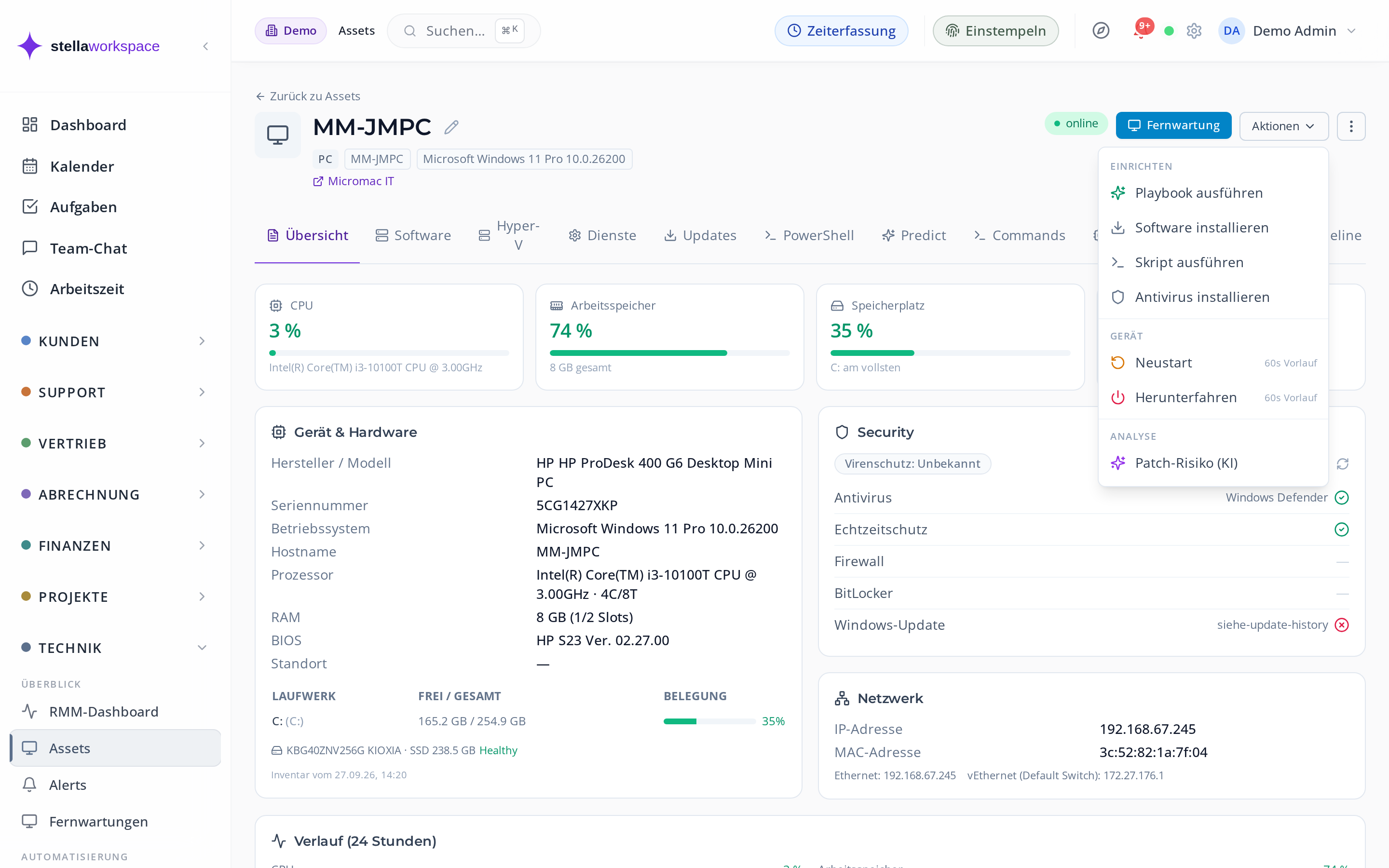Open the settings gear icon
1389x868 pixels.
coord(1194,30)
